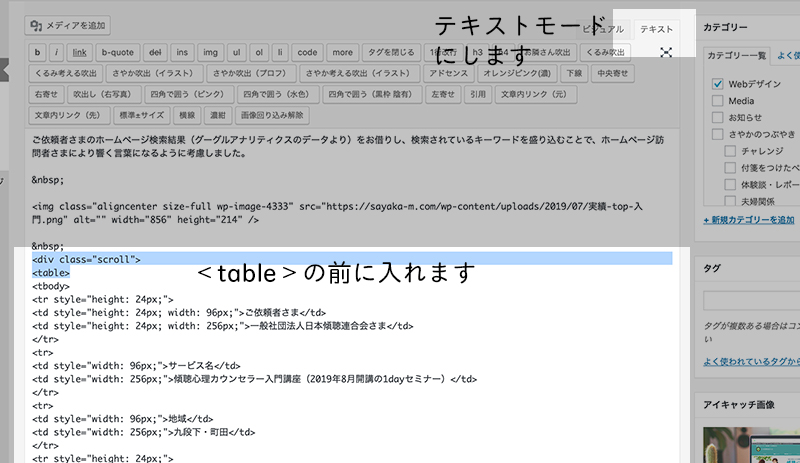The image size is (800, 463).
Task: Insert blockquote using the b-quote button
Action: click(117, 52)
